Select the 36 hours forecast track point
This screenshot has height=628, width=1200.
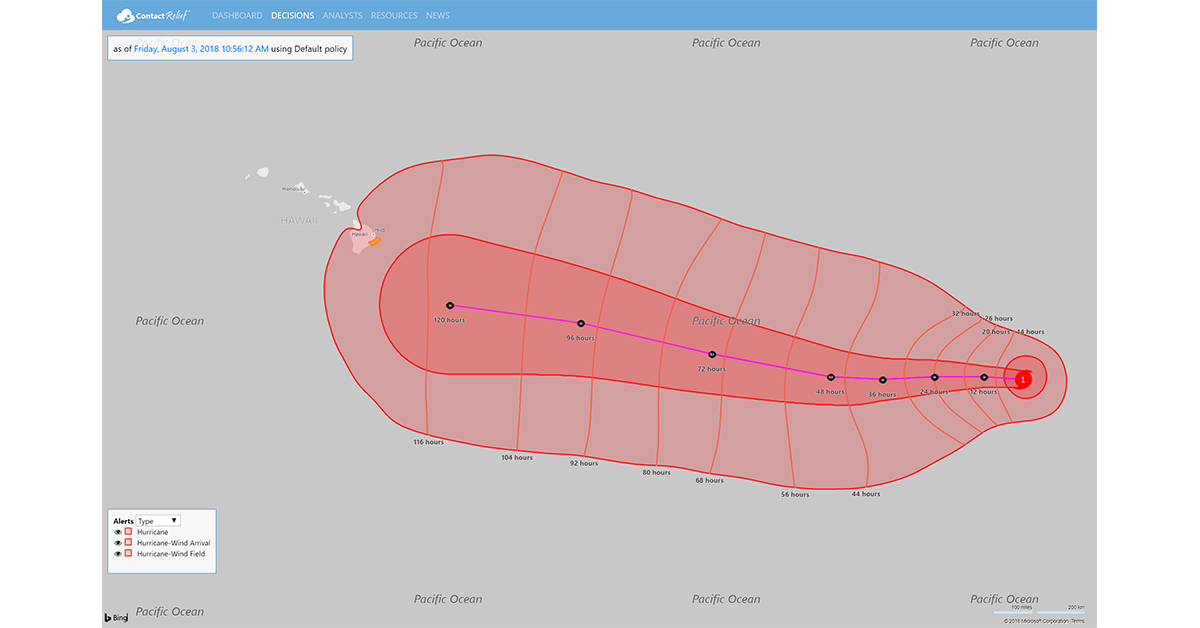click(x=883, y=380)
